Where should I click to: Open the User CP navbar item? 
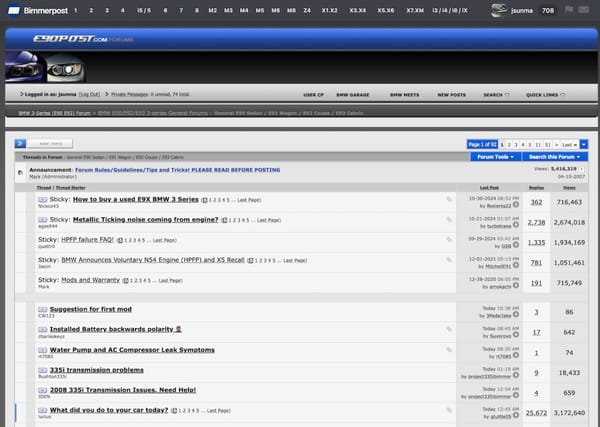(313, 95)
